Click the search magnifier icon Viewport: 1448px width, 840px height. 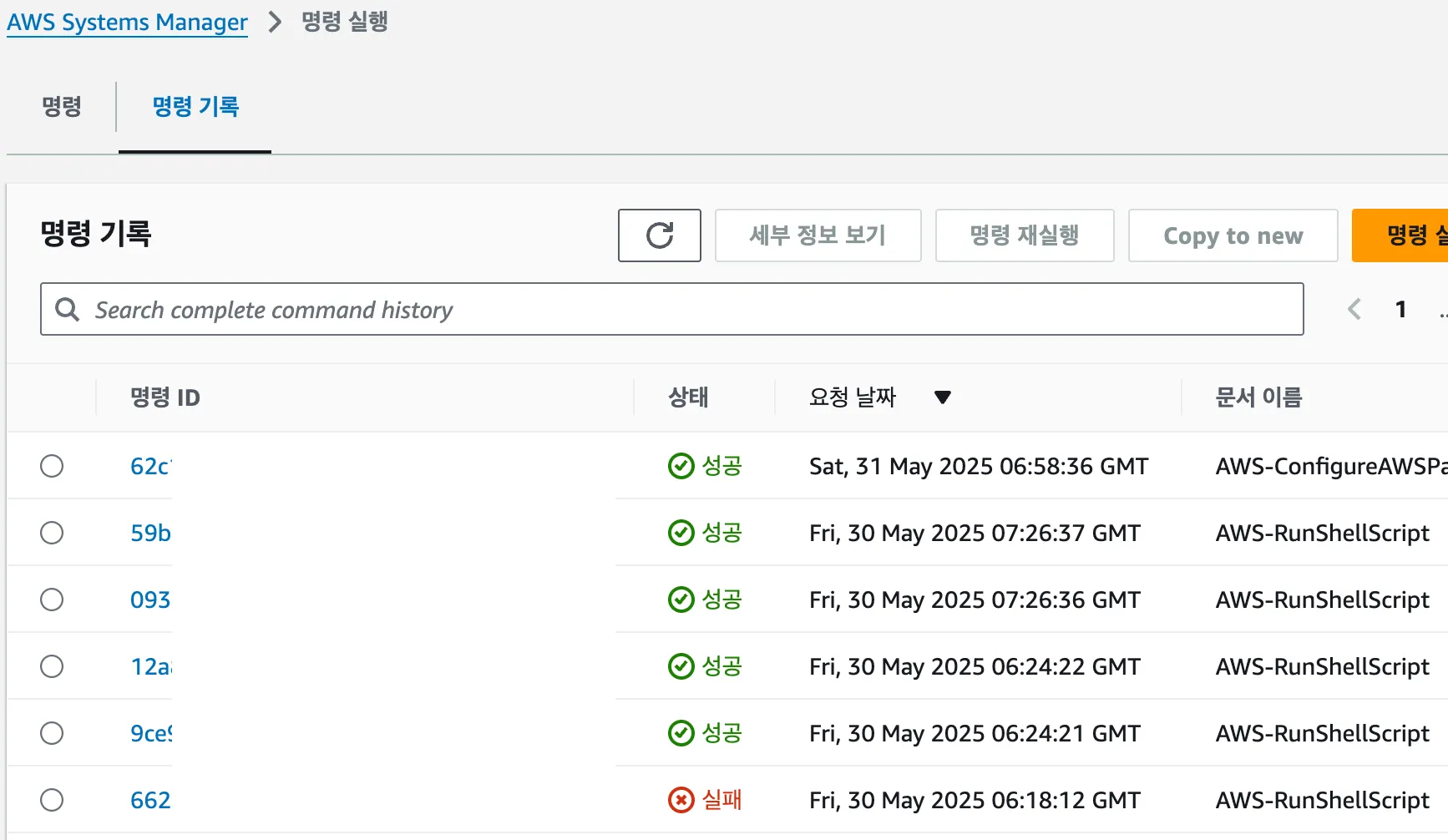click(x=67, y=310)
